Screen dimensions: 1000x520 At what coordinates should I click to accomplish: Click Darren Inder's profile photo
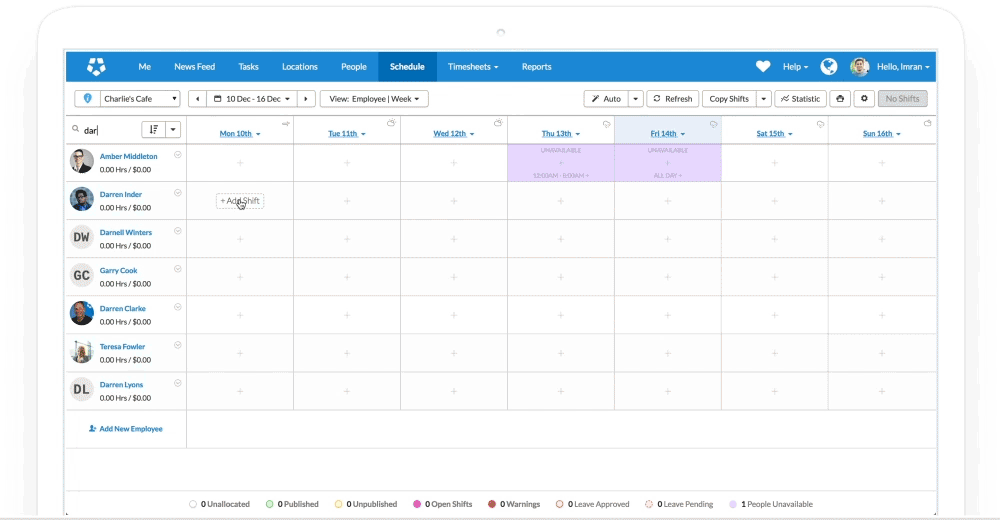(82, 199)
